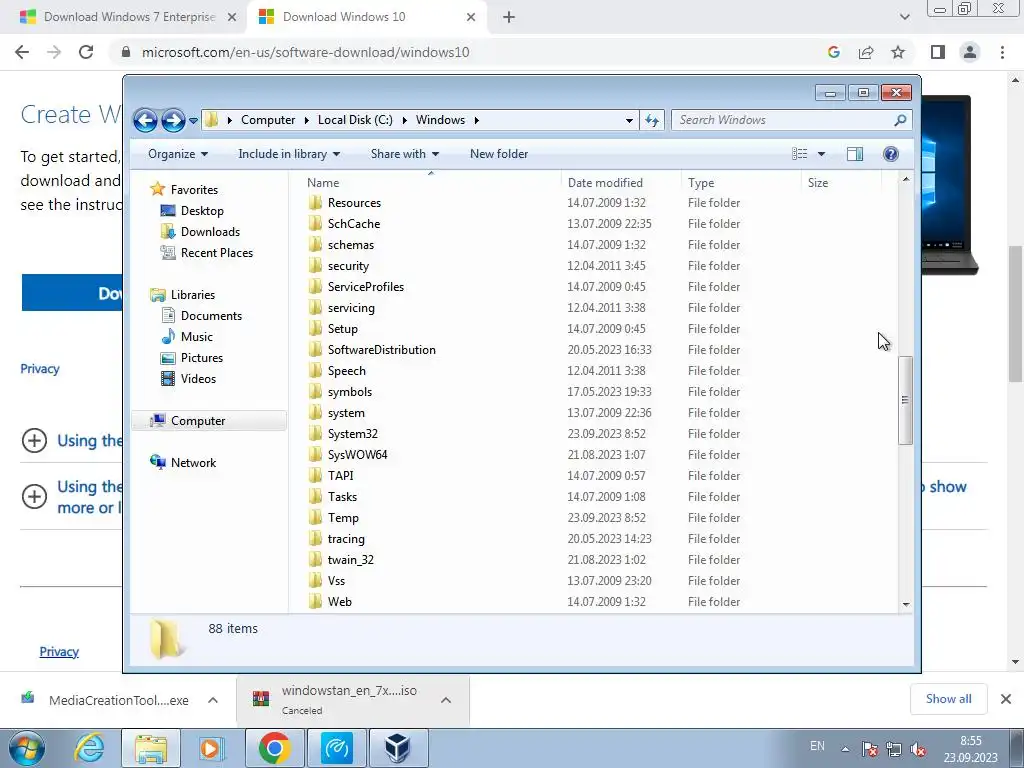
Task: Click Explorer's vertical scrollbar thumb
Action: click(905, 400)
